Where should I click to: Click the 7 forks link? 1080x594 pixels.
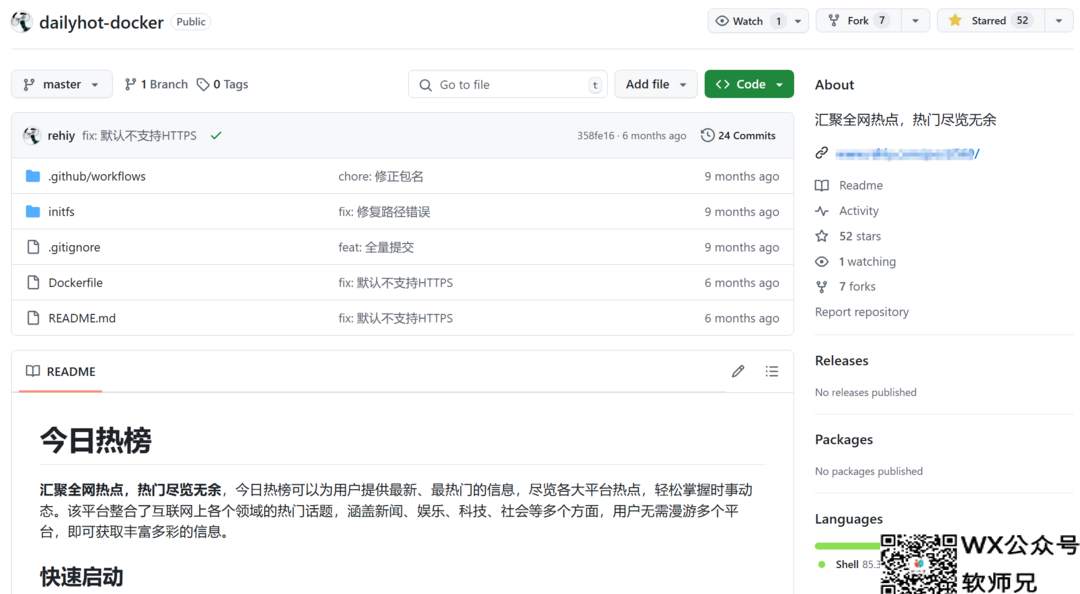tap(857, 287)
